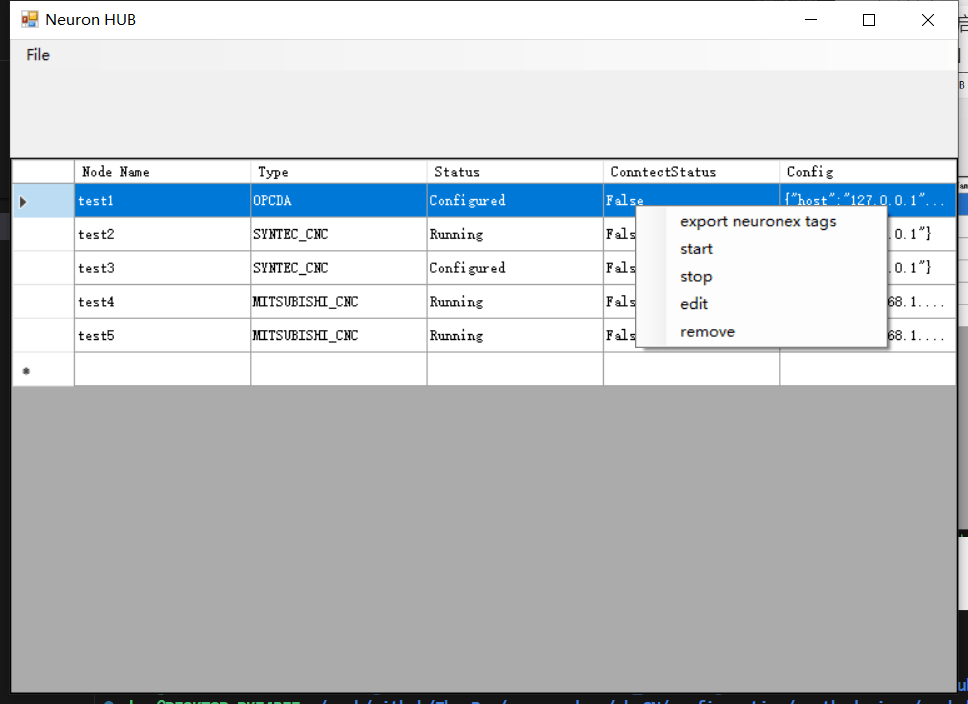
Task: Select 'export neuronex tags' context menu entry
Action: click(758, 222)
